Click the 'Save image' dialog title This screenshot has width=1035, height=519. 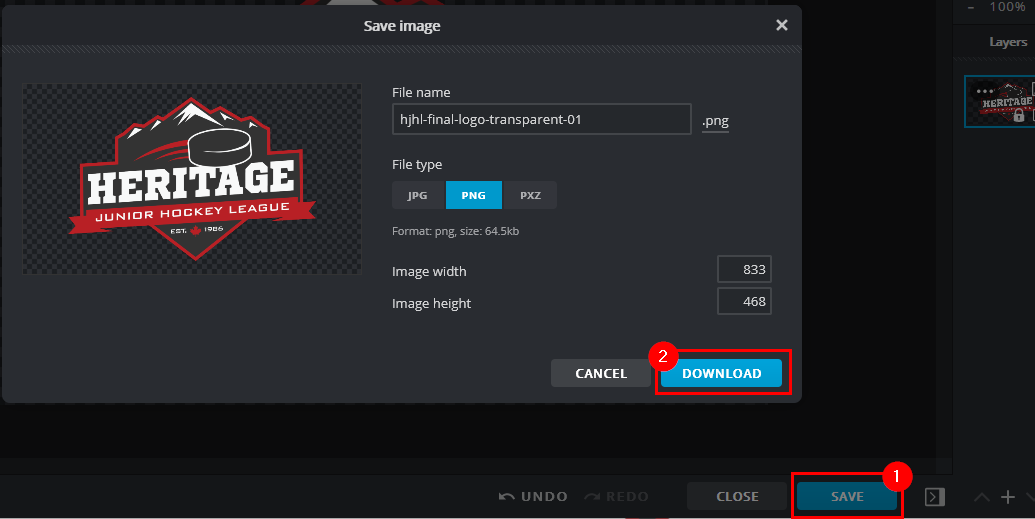402,26
